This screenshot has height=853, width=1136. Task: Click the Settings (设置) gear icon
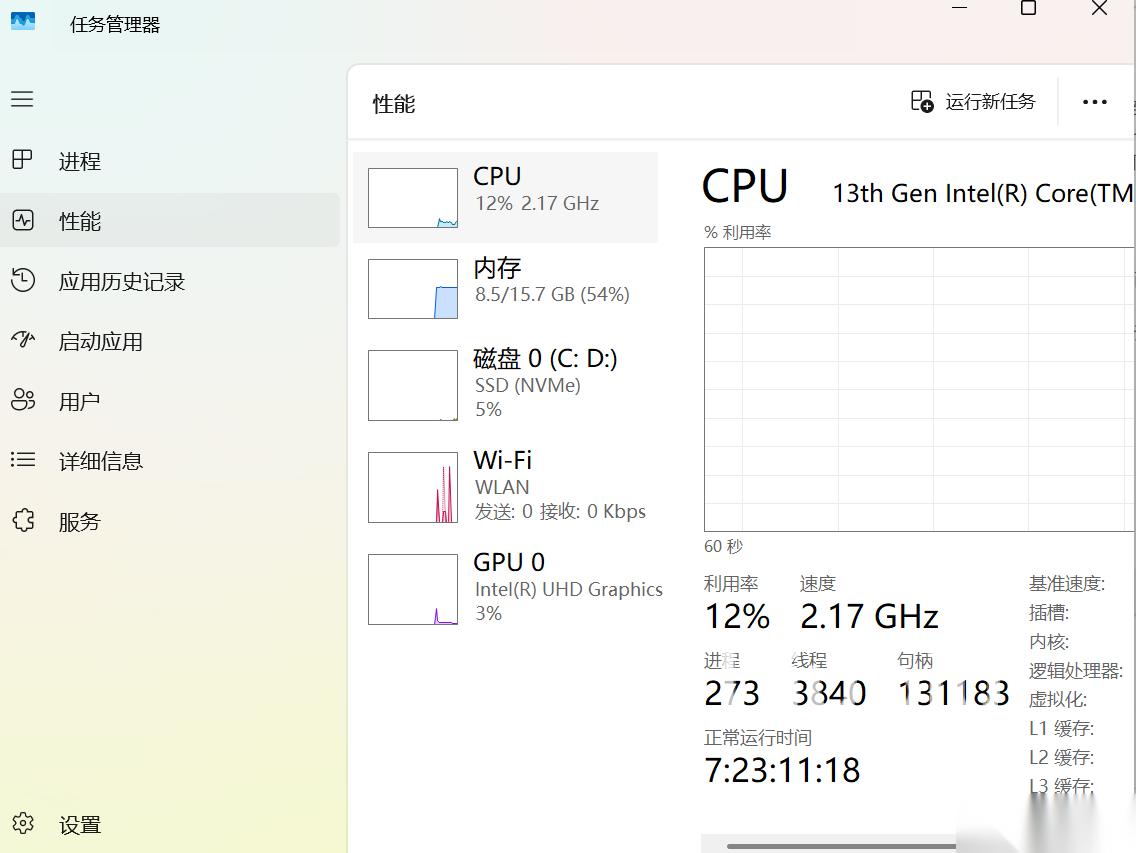[22, 823]
